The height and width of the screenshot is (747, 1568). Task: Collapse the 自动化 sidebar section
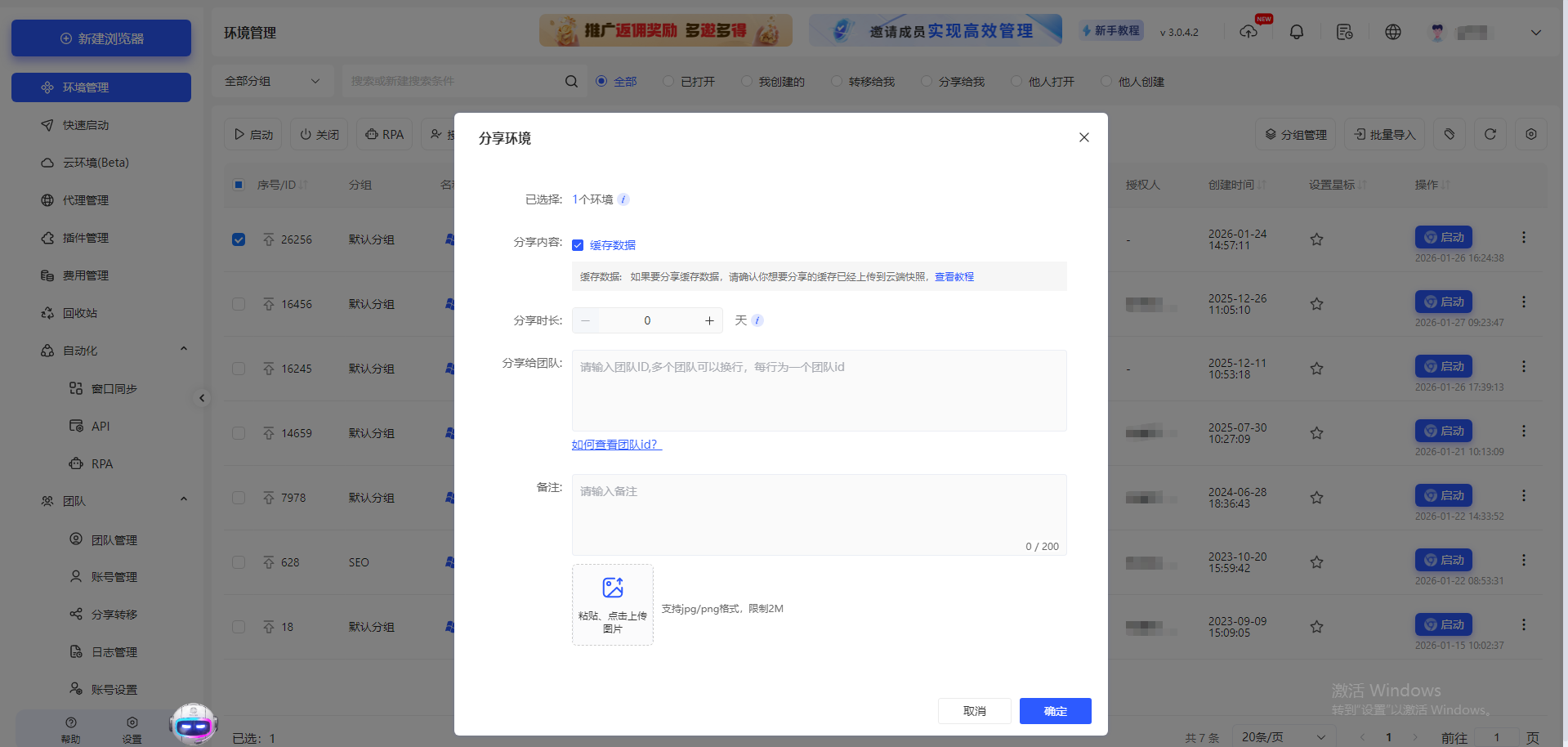pyautogui.click(x=183, y=350)
